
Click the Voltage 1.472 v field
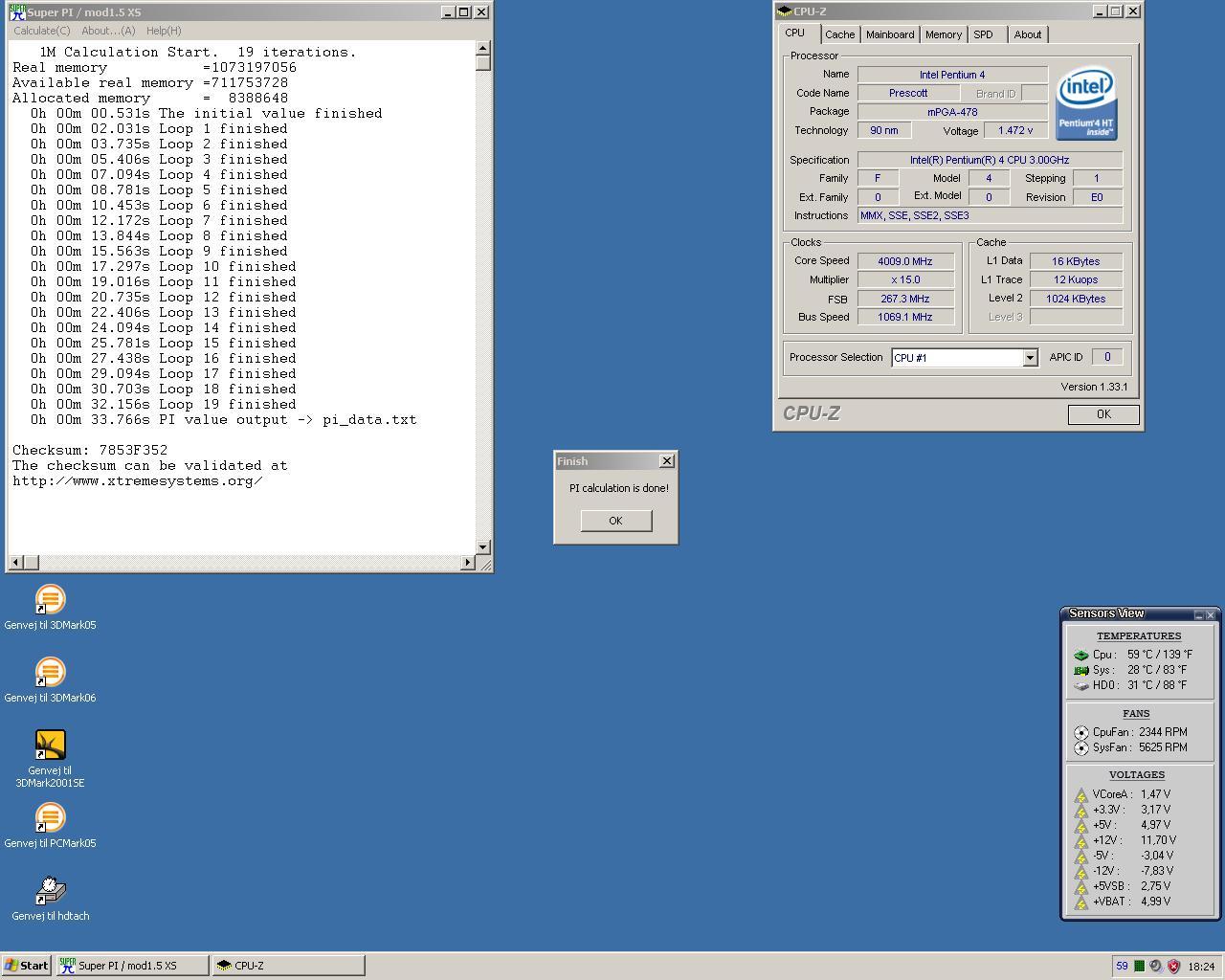point(1015,131)
